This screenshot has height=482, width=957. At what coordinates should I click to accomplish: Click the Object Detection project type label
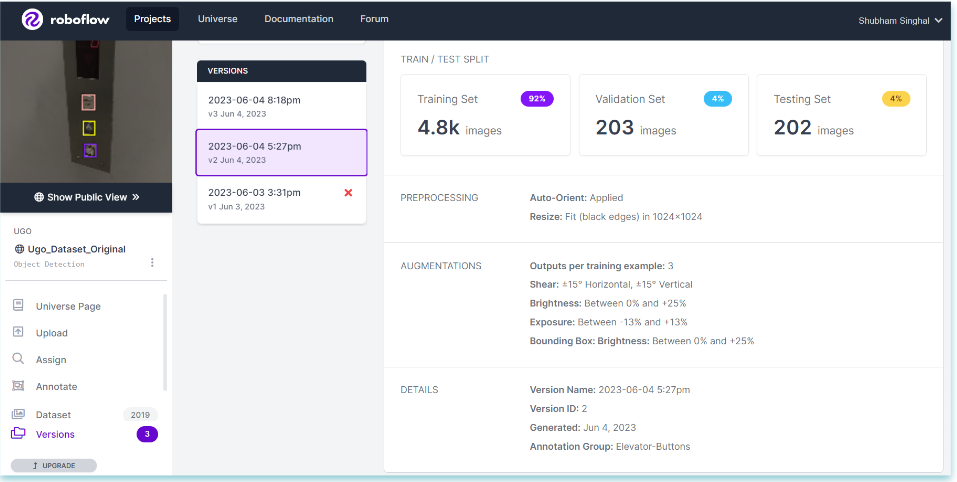49,264
